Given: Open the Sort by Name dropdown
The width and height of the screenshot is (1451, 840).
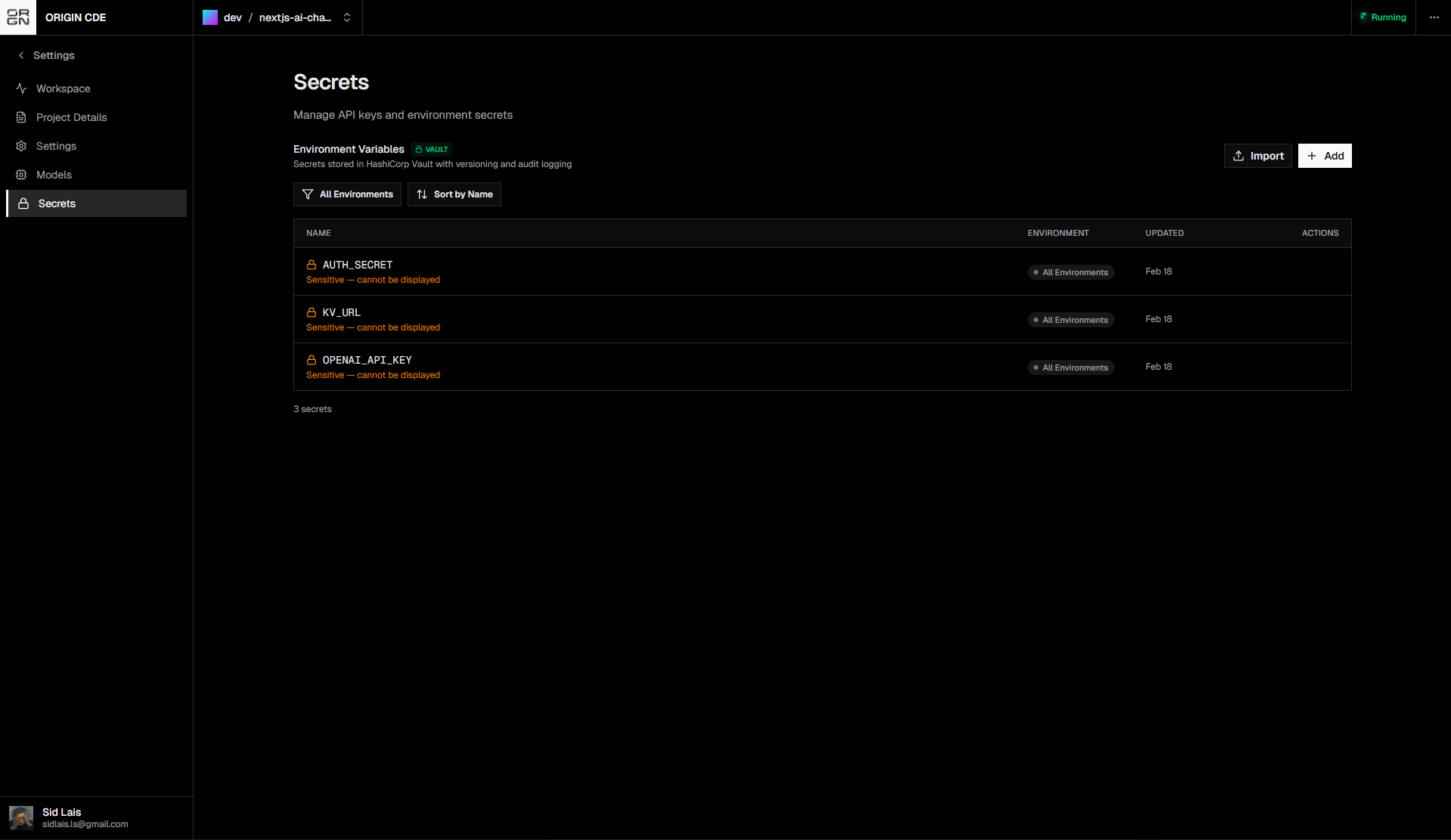Looking at the screenshot, I should [454, 194].
